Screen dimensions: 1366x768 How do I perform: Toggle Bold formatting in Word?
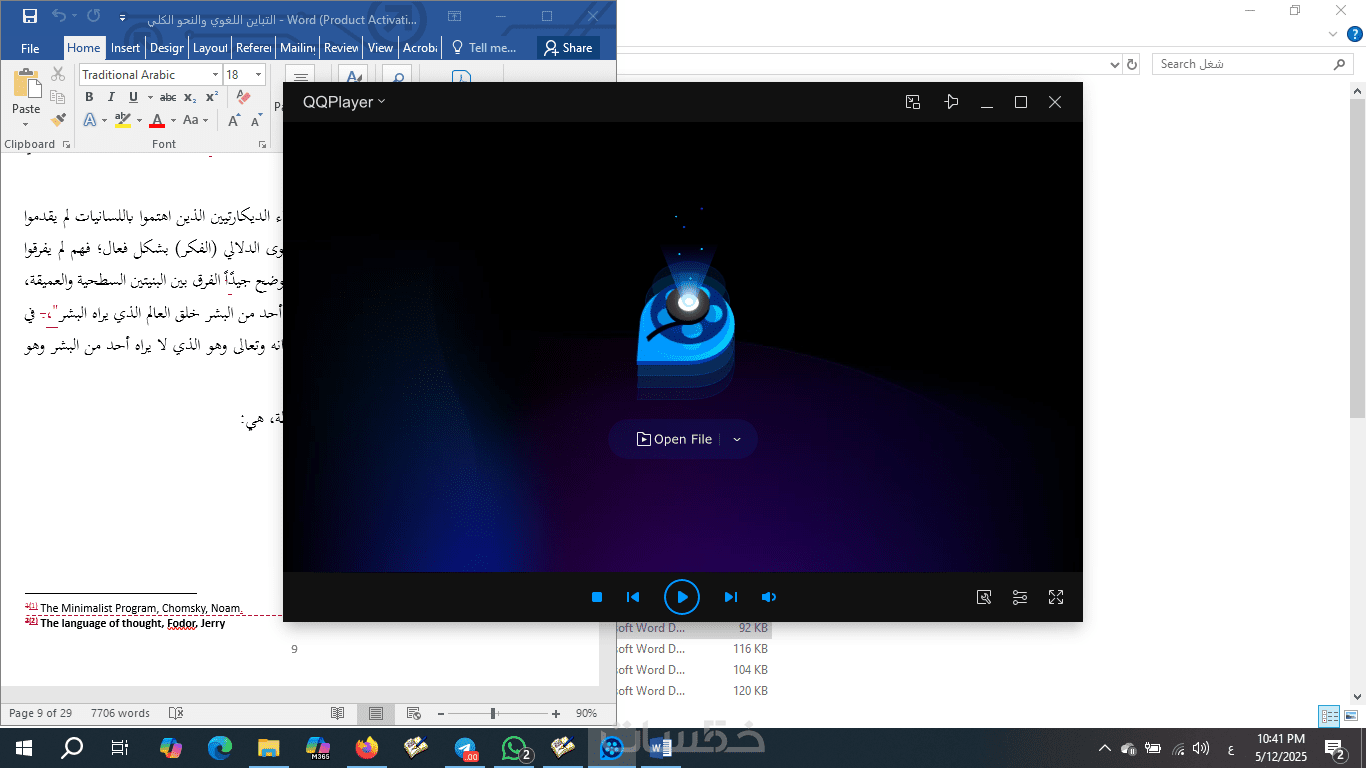[x=89, y=97]
